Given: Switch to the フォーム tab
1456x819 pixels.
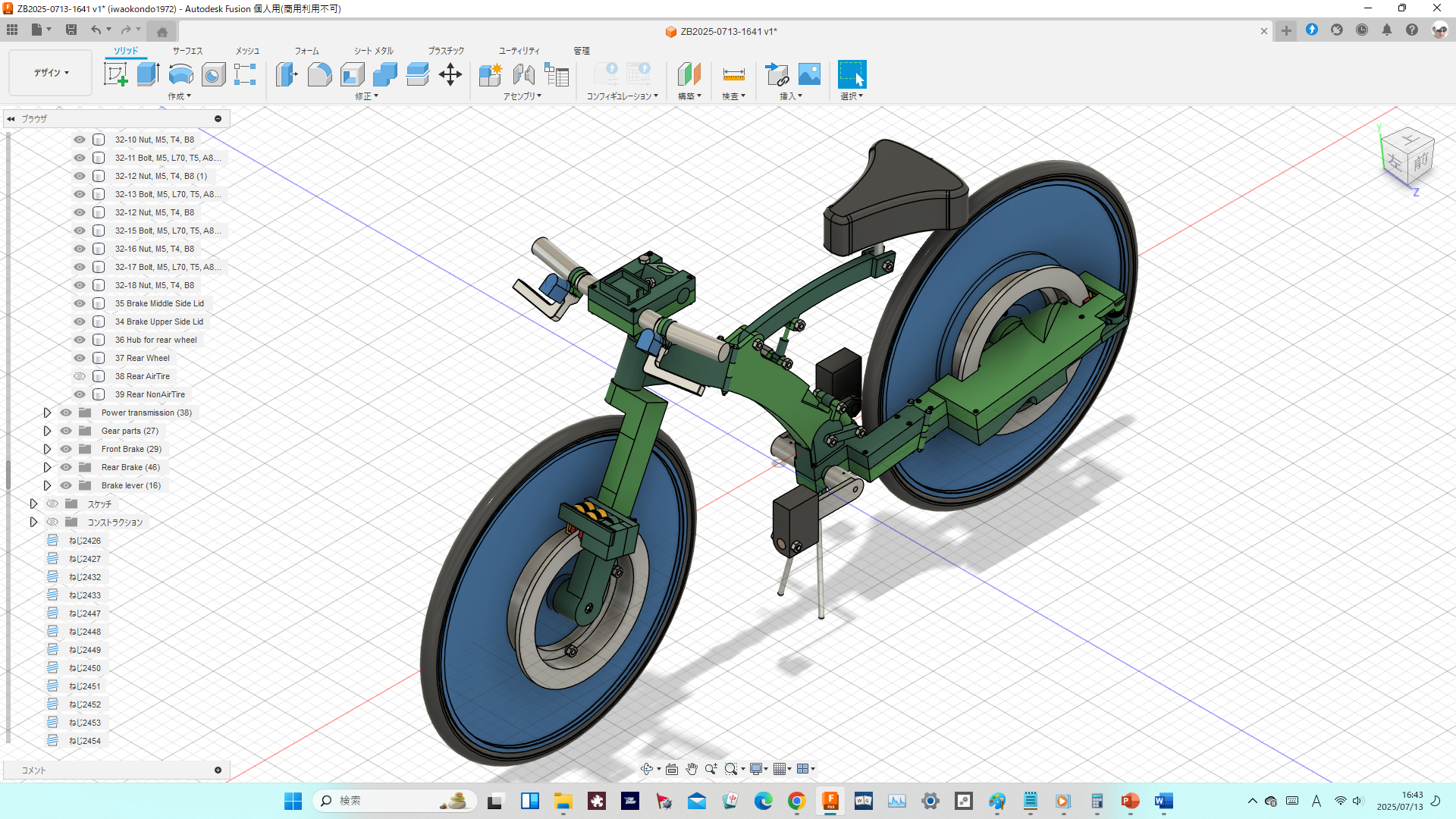Looking at the screenshot, I should pos(306,51).
